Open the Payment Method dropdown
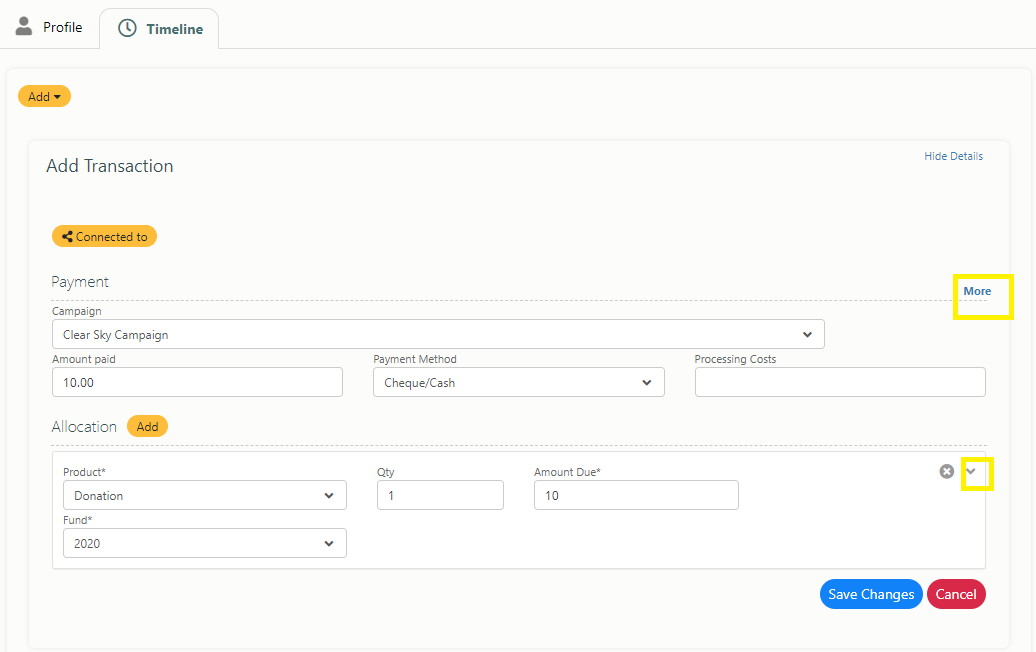 click(x=519, y=382)
